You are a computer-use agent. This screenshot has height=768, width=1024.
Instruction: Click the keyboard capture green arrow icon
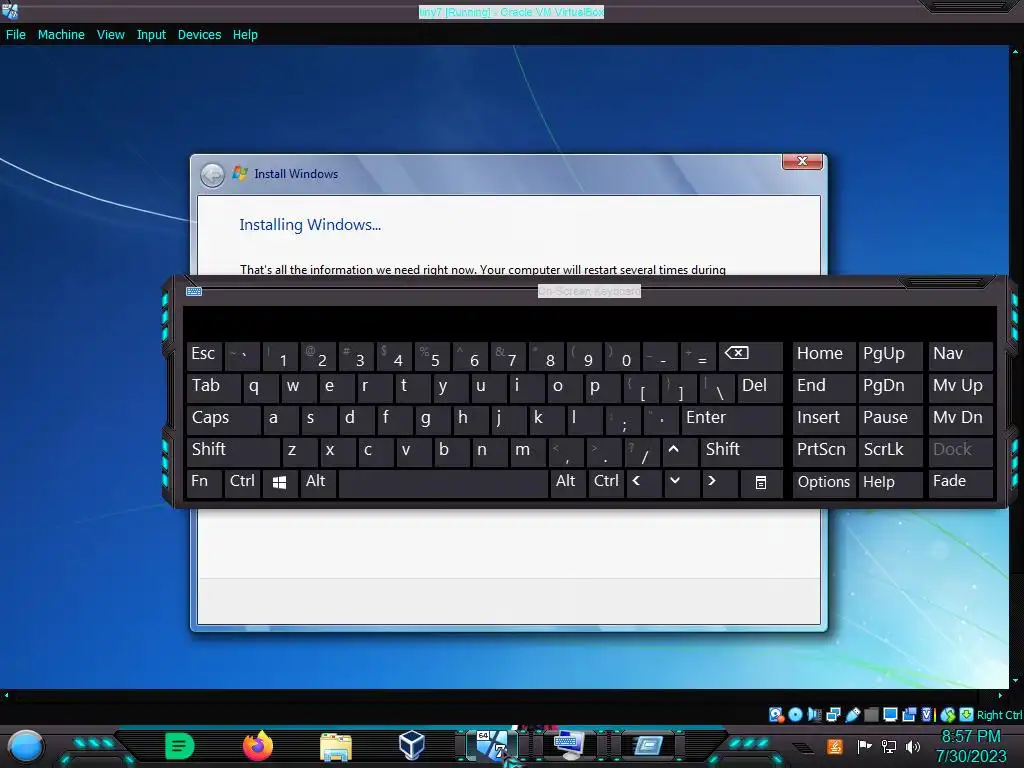point(967,715)
